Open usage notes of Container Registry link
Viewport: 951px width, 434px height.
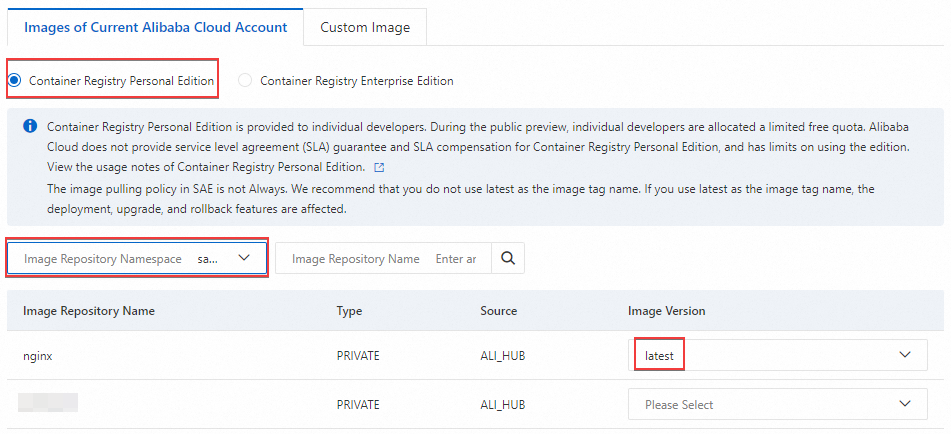(204, 167)
